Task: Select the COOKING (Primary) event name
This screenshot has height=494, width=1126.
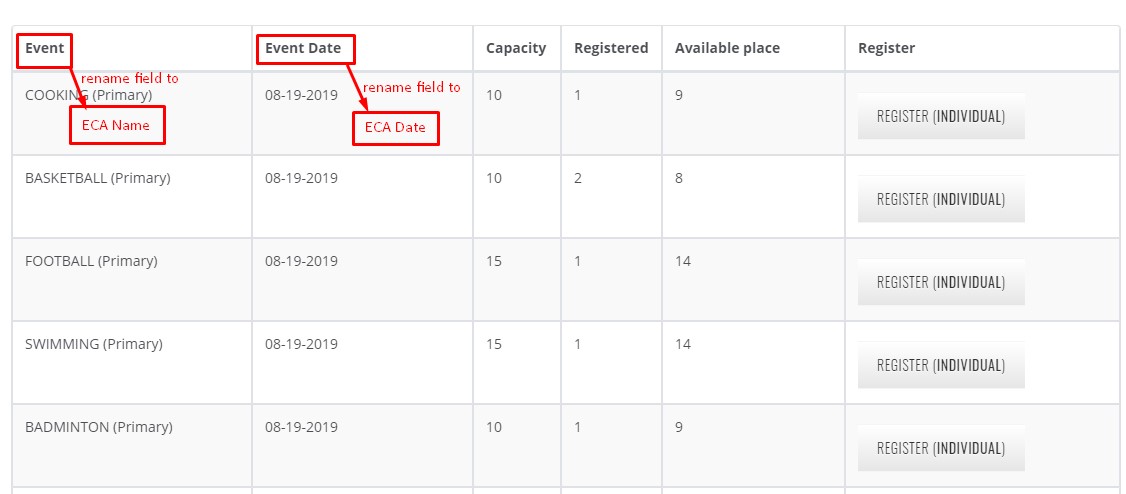Action: point(88,96)
